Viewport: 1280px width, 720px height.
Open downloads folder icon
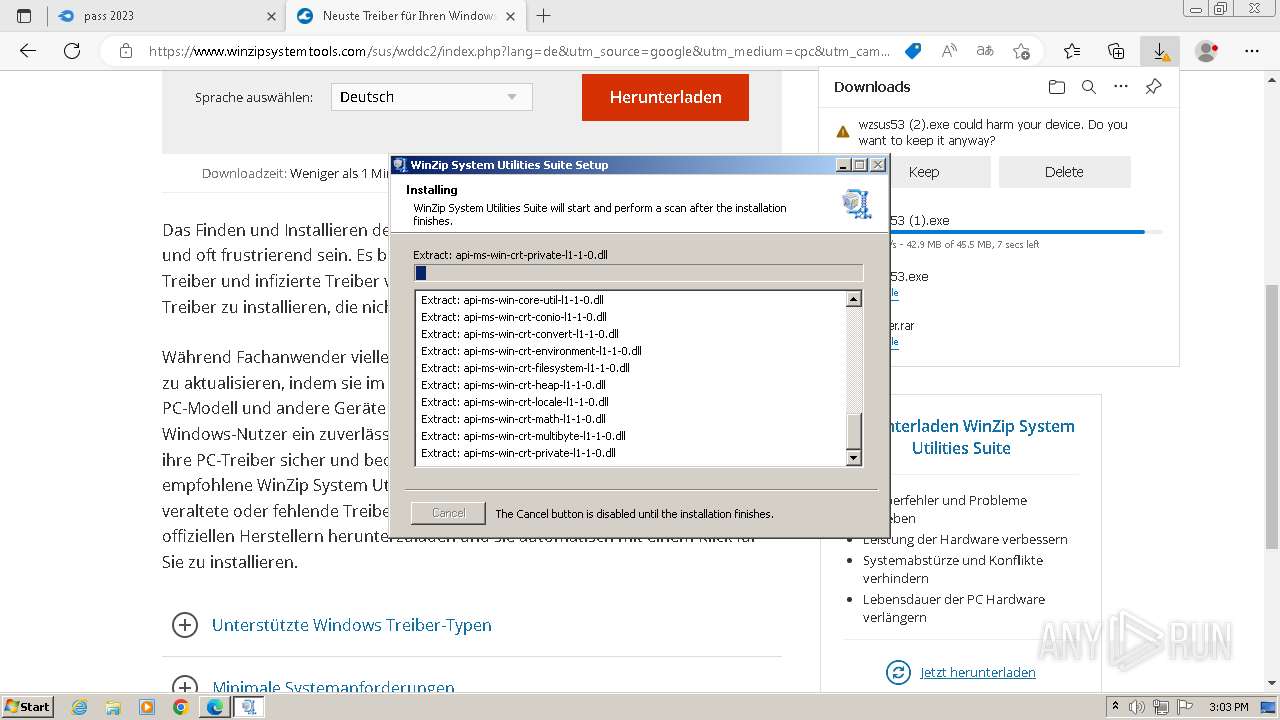[1056, 87]
